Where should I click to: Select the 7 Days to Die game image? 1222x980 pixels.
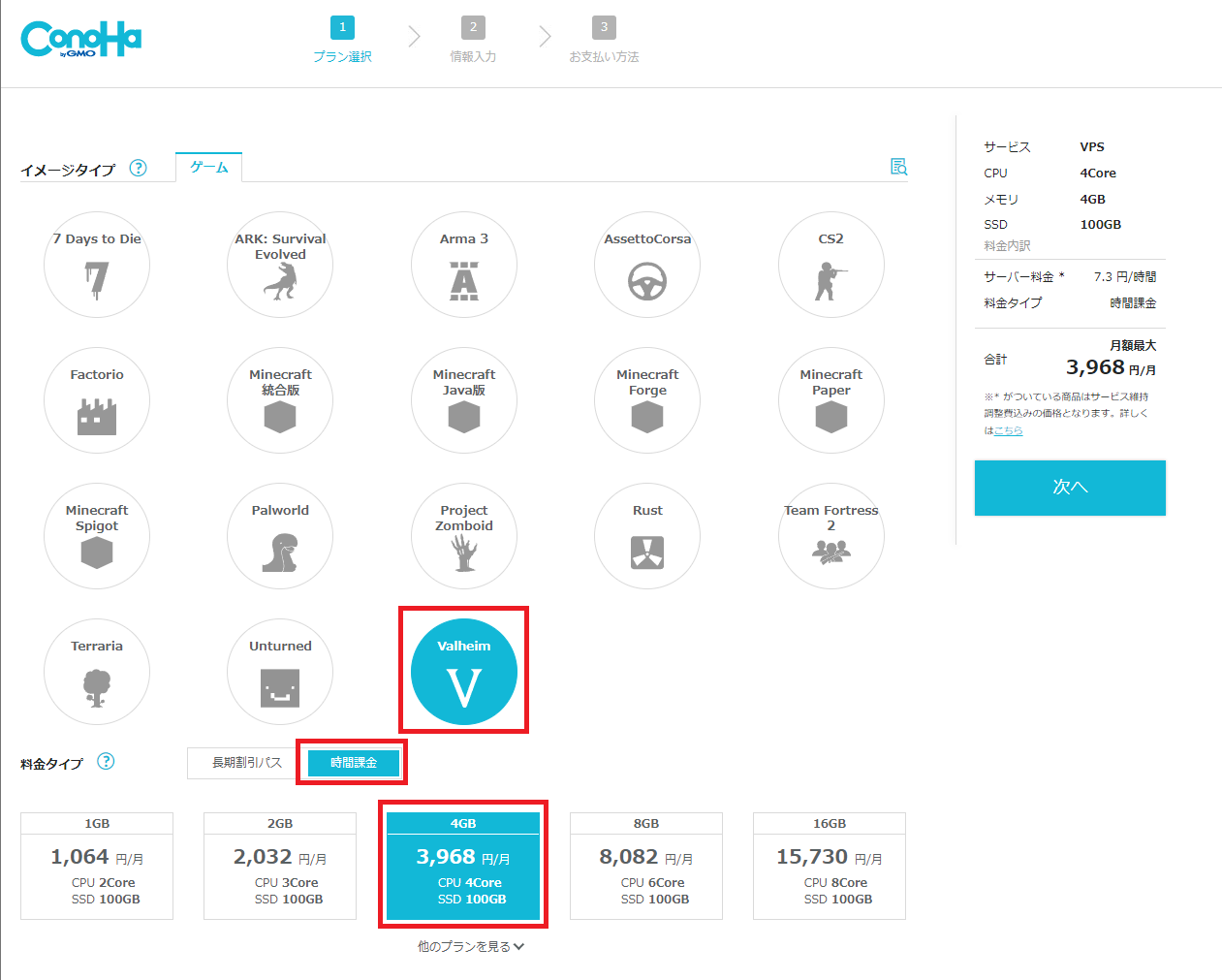pos(97,265)
